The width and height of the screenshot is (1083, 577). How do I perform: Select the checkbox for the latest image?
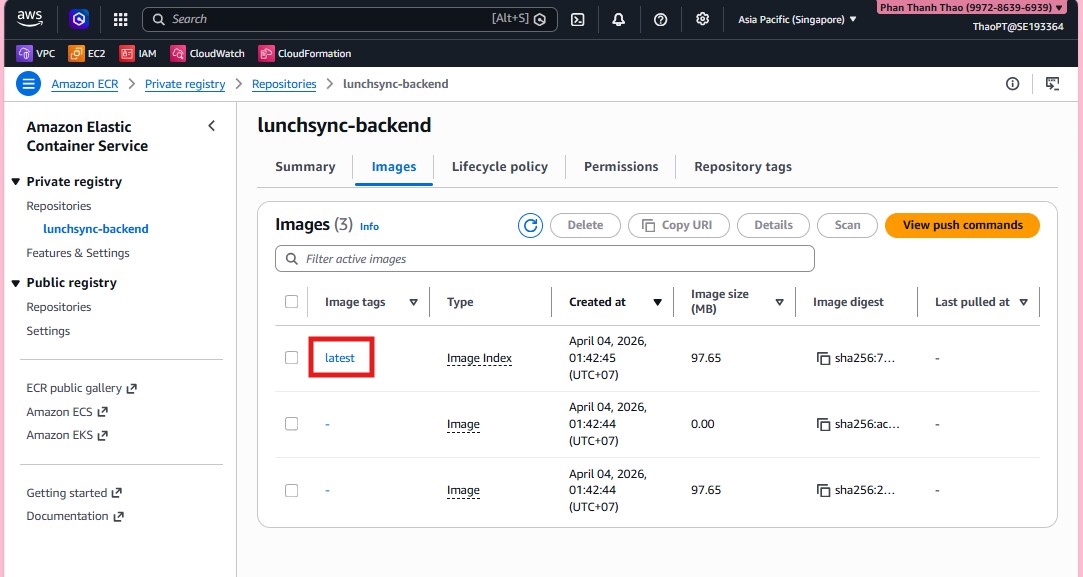(292, 358)
